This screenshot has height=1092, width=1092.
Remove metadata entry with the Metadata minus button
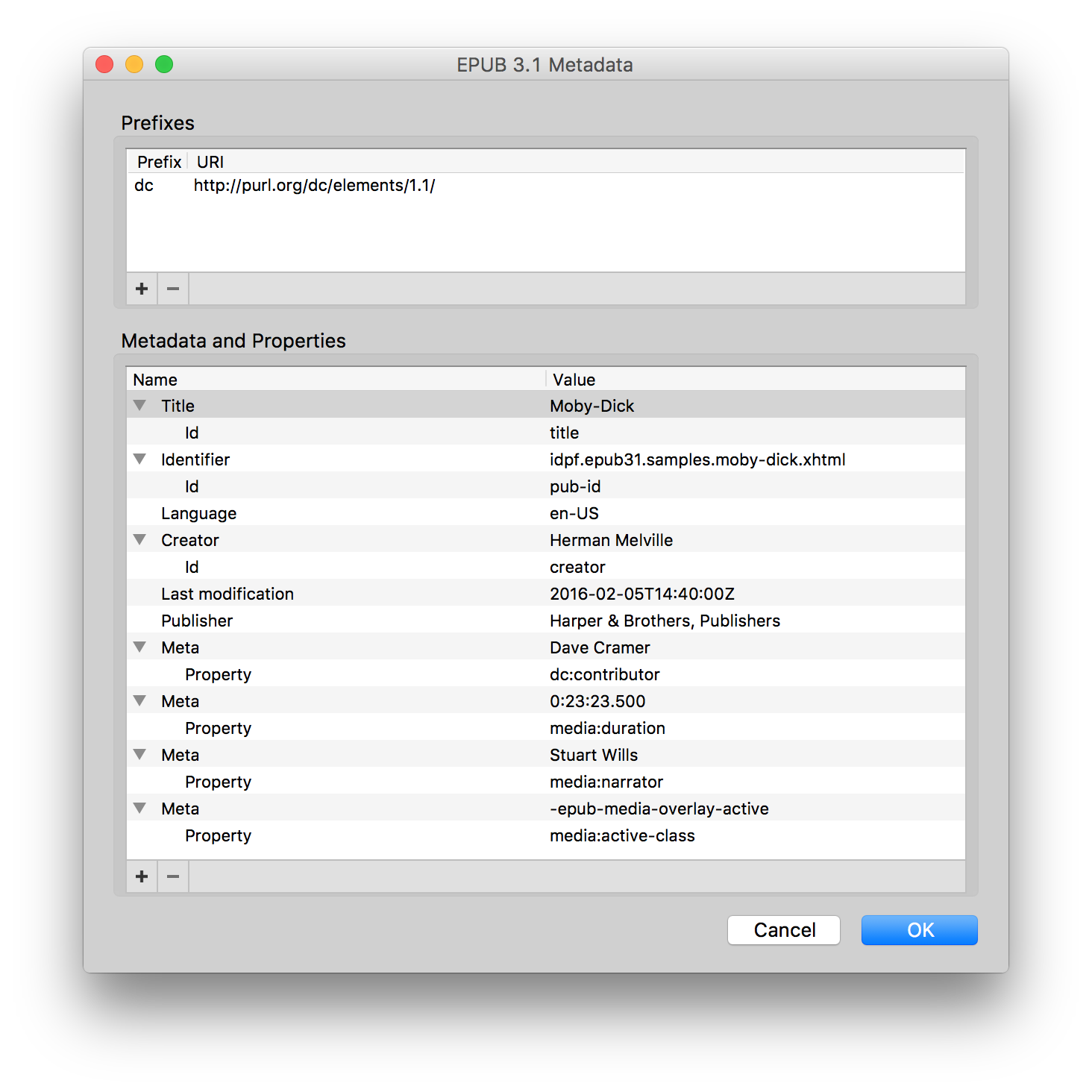(173, 876)
